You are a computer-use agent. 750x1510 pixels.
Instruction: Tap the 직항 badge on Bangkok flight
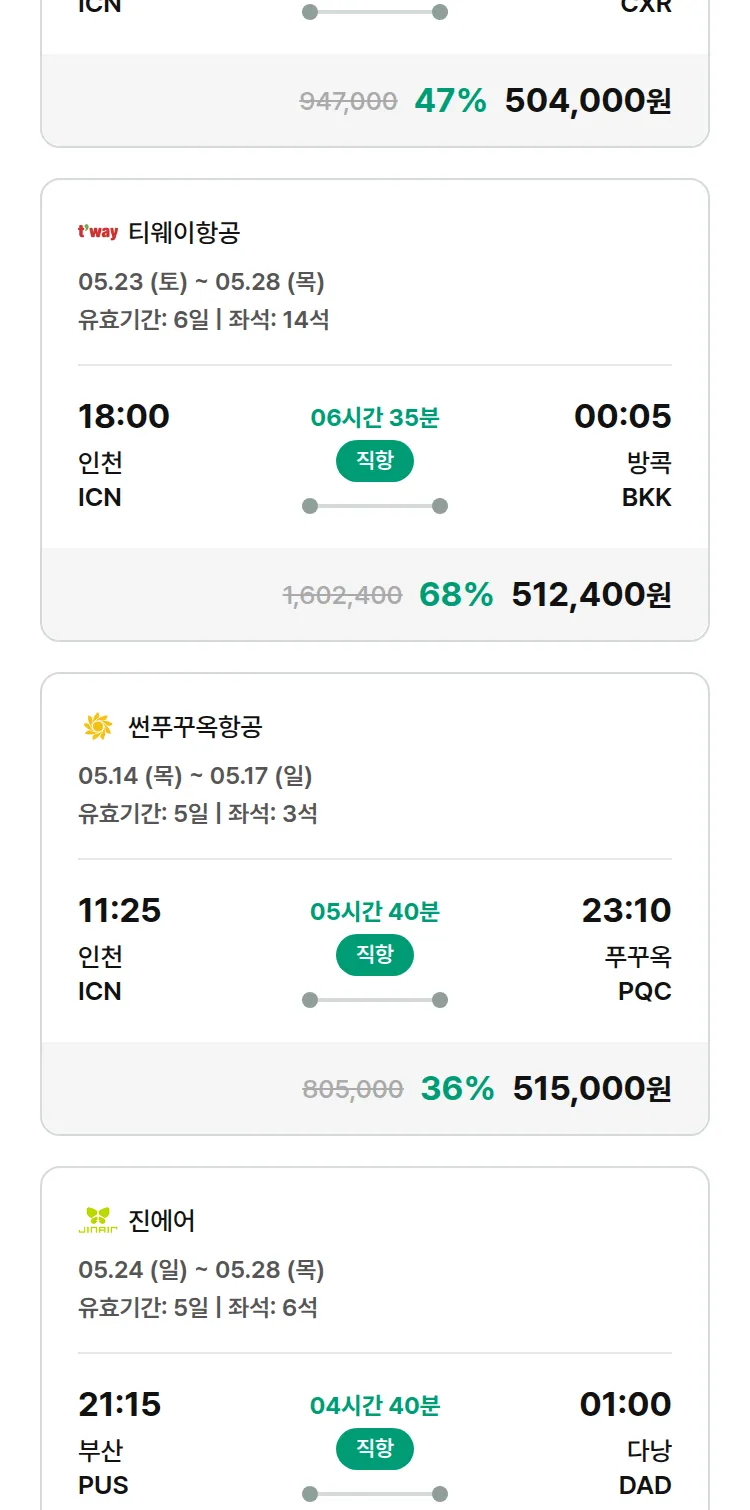[375, 461]
